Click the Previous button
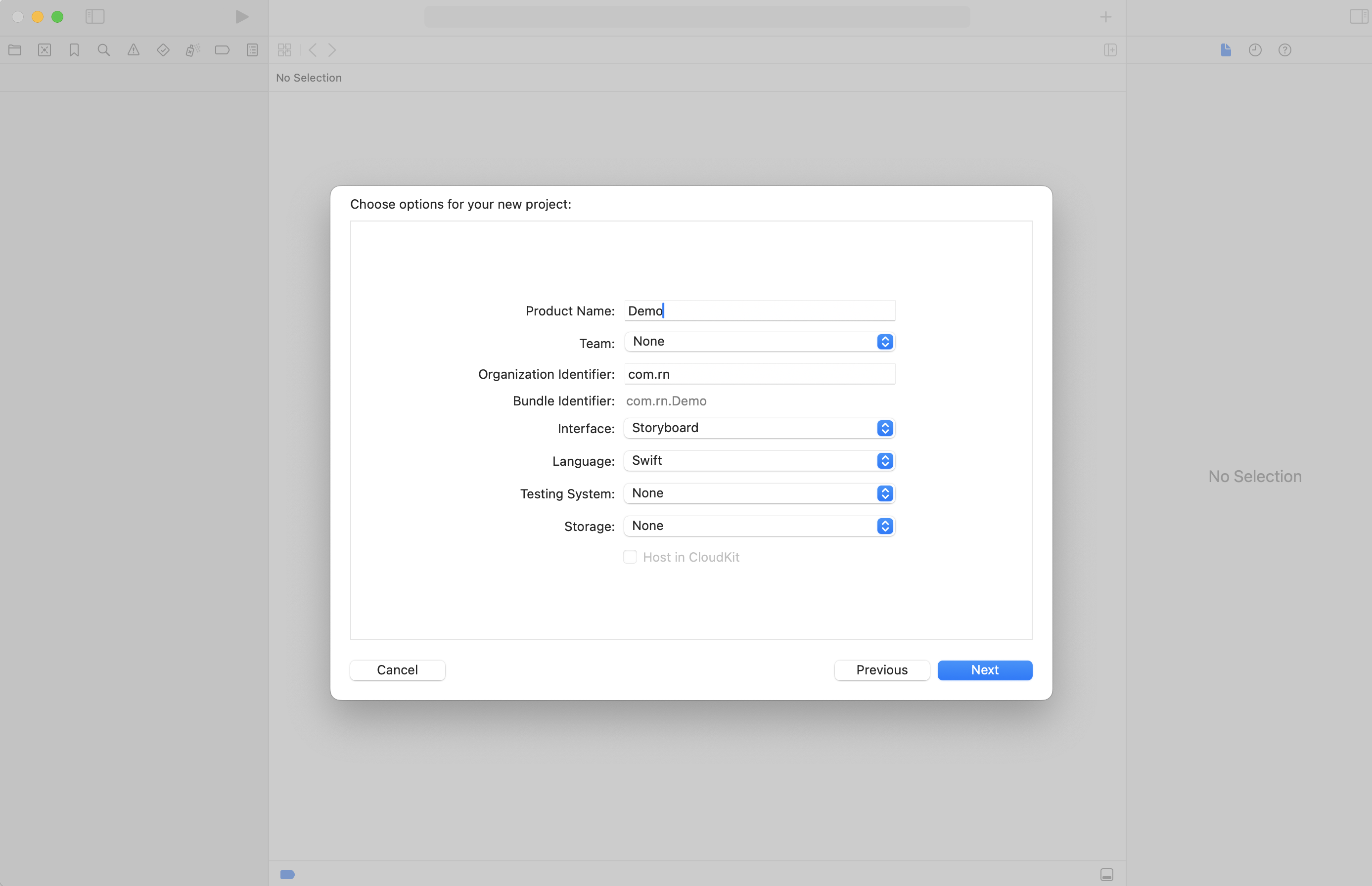 [881, 669]
